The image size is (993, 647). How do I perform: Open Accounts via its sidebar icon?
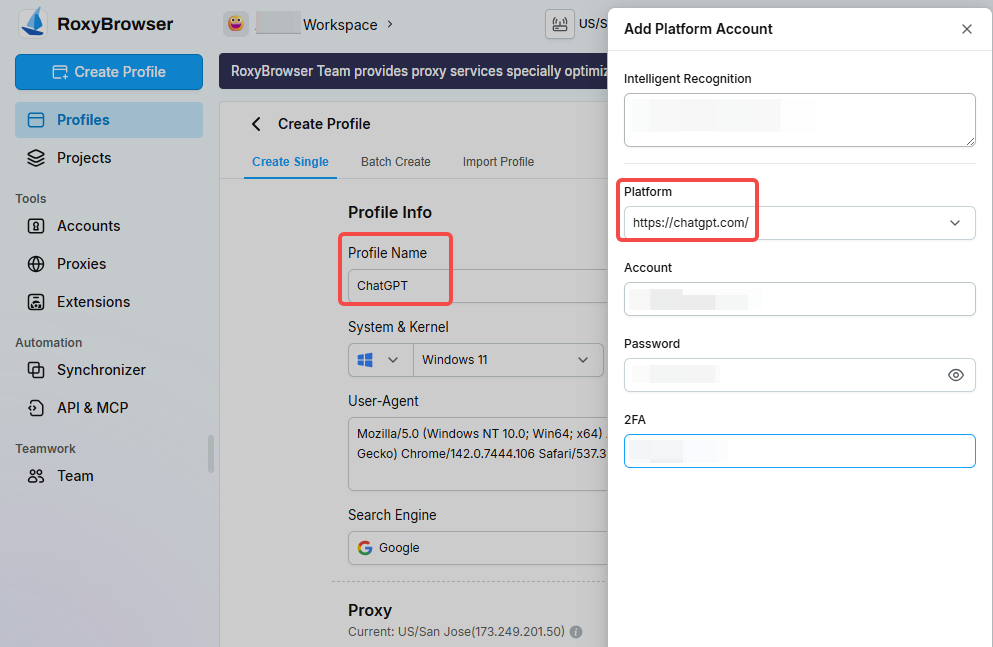tap(36, 226)
